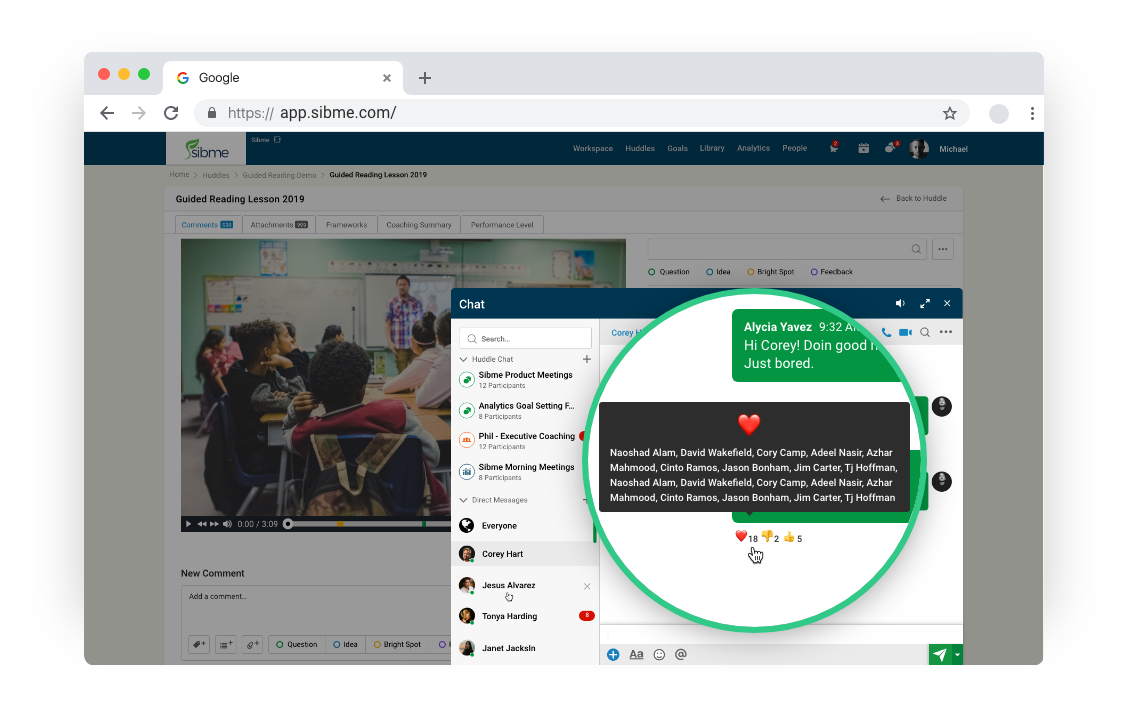1128x705 pixels.
Task: Click Michael's profile photo in the header
Action: (919, 149)
